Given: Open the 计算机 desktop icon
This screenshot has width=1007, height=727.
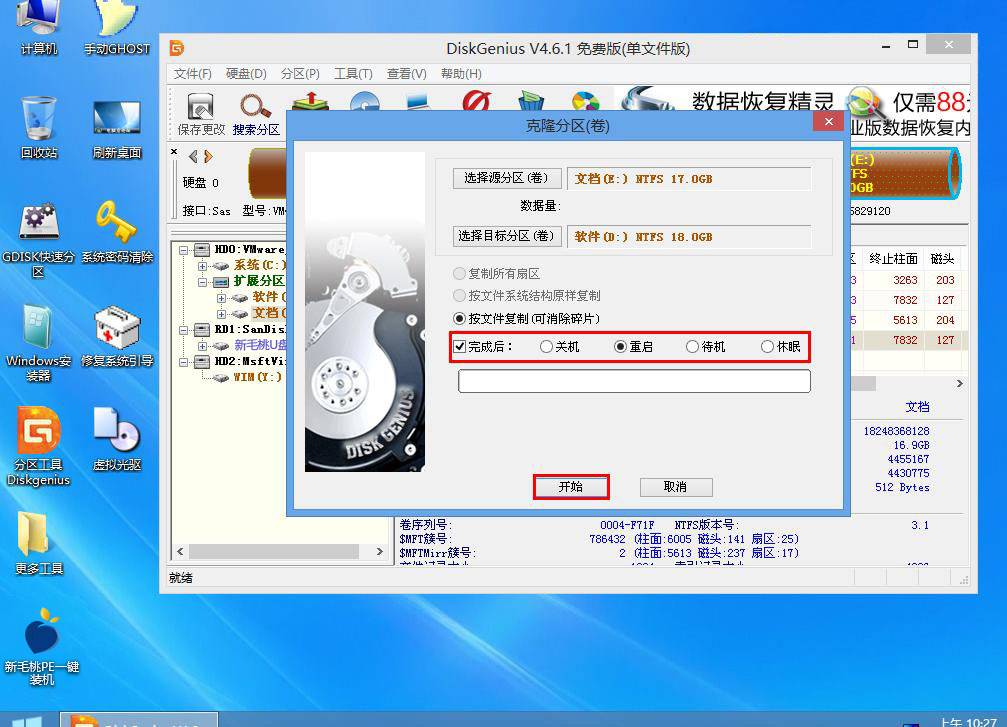Looking at the screenshot, I should point(39,26).
